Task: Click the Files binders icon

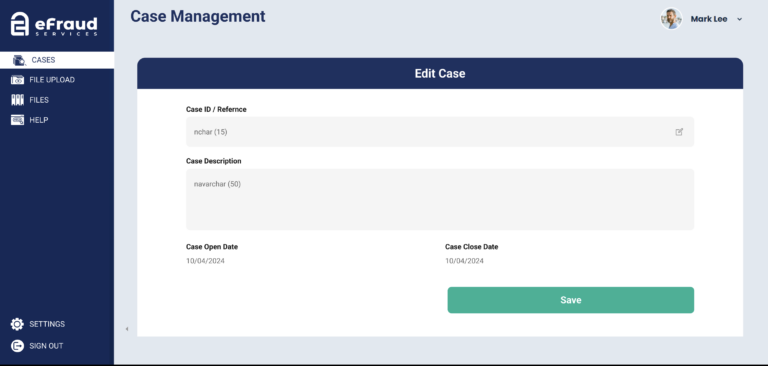Action: (x=17, y=100)
